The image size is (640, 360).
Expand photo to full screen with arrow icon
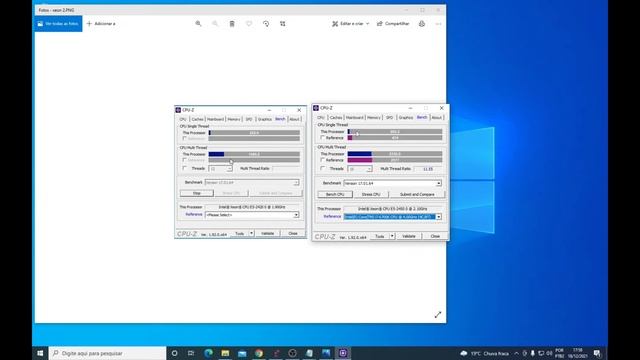[x=438, y=315]
